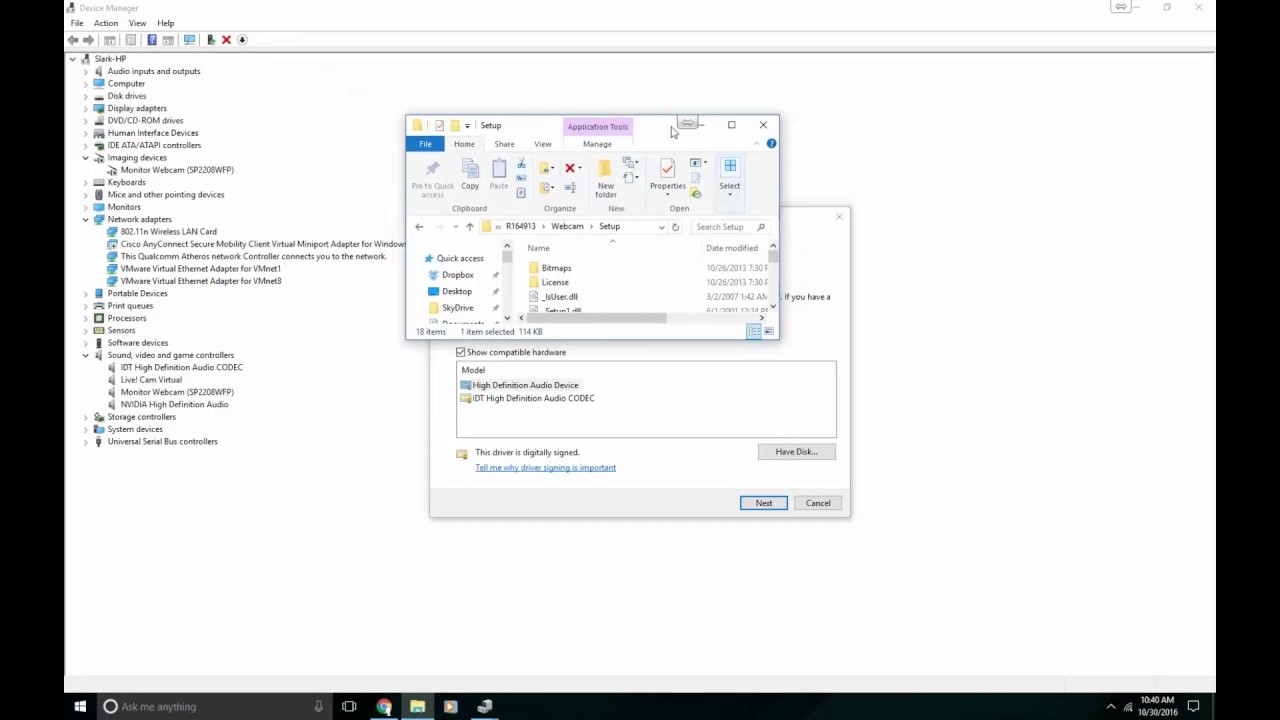Viewport: 1280px width, 720px height.
Task: Click Chrome icon in taskbar
Action: 384,707
